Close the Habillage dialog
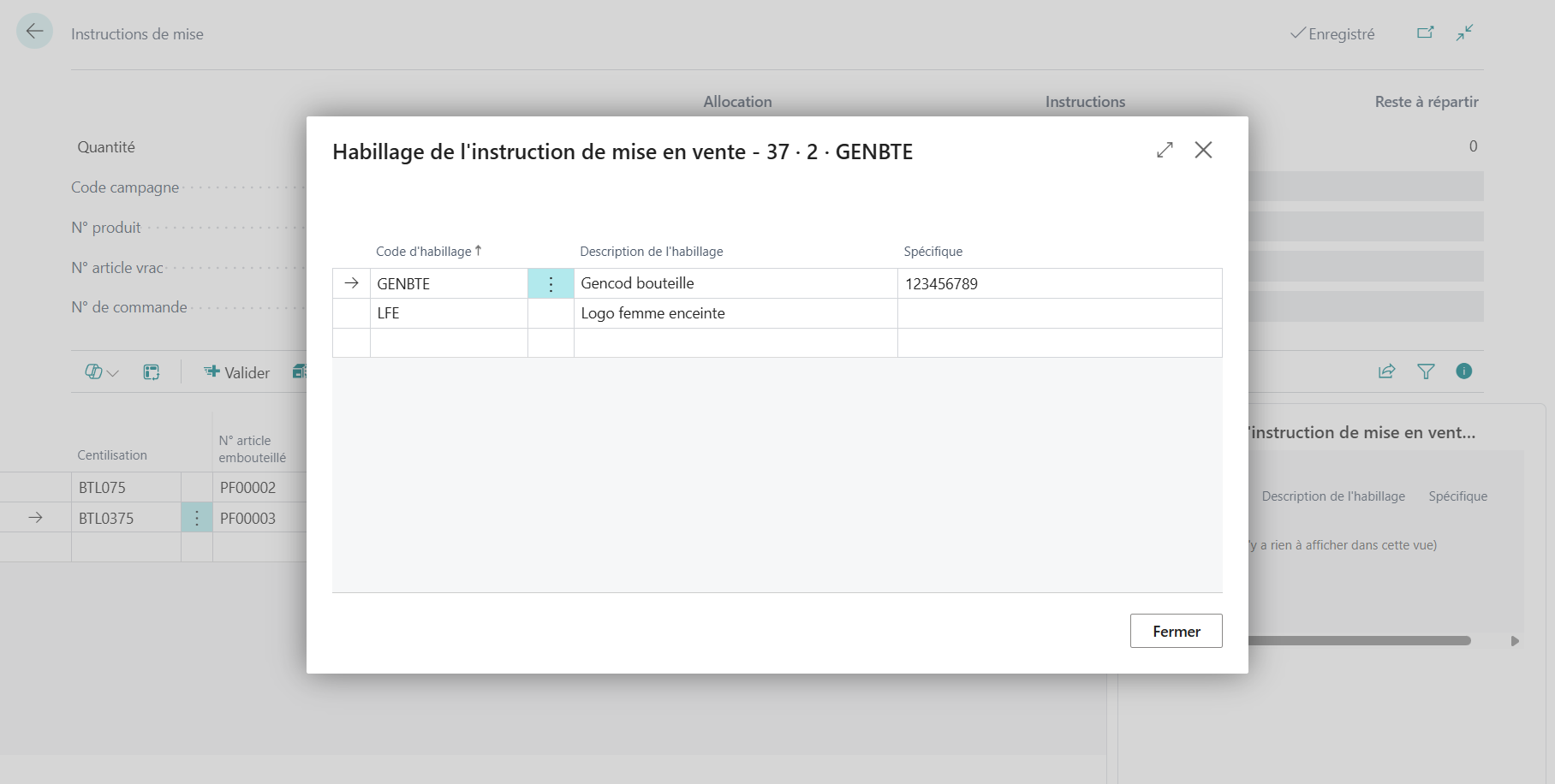 [1203, 150]
